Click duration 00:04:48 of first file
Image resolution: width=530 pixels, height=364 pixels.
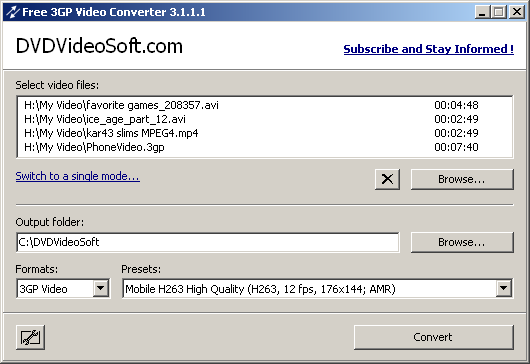click(456, 105)
